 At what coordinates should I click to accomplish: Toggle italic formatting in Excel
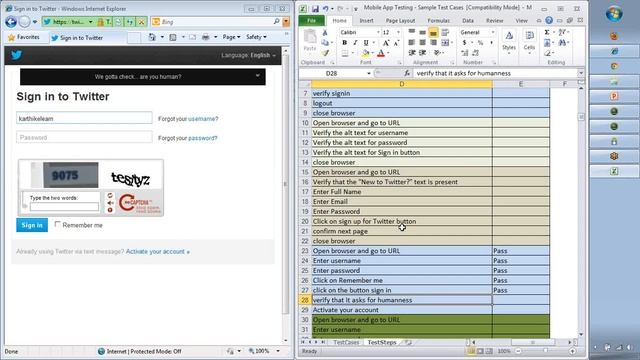pyautogui.click(x=355, y=42)
